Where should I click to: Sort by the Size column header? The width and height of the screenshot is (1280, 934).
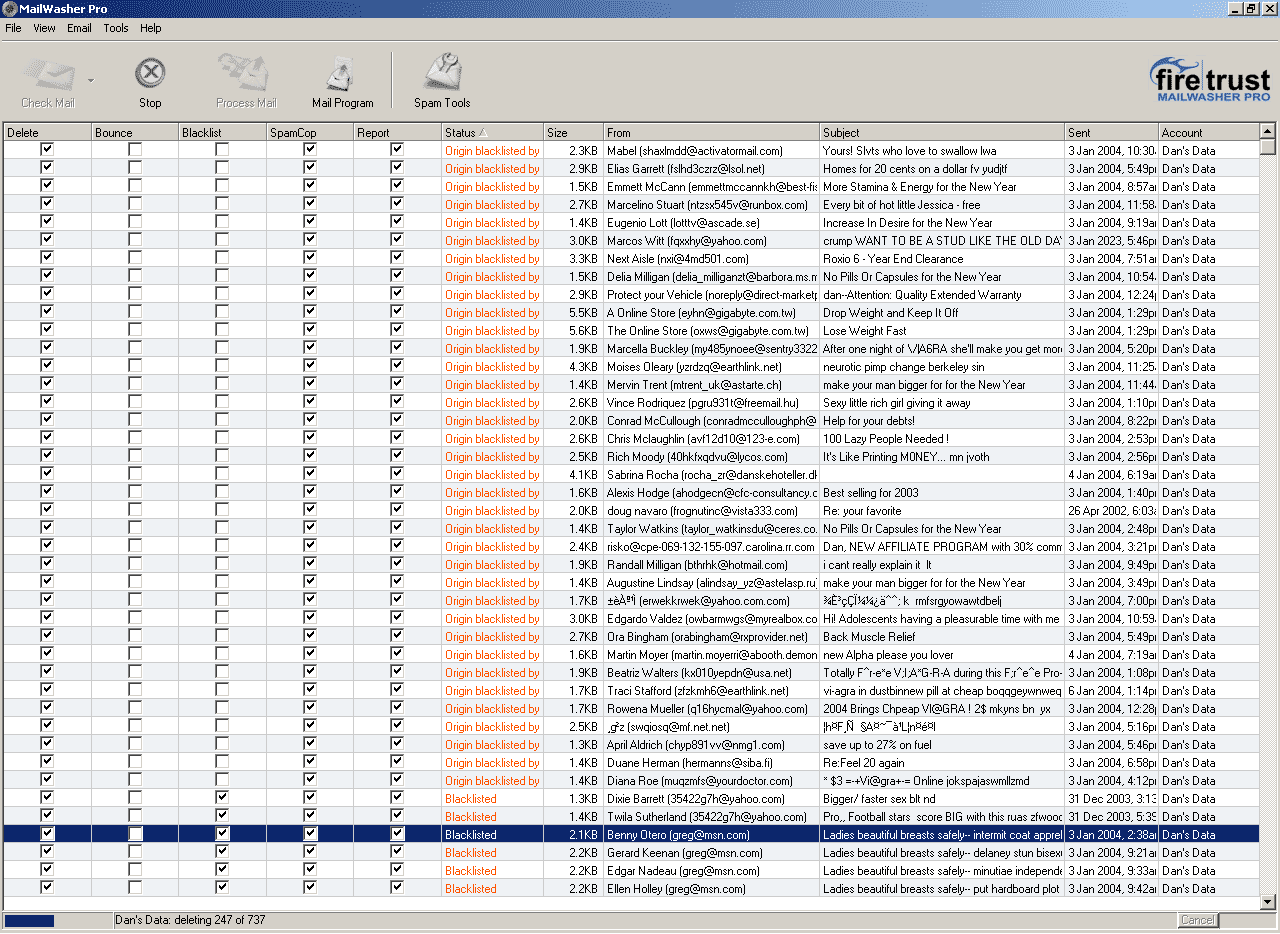pyautogui.click(x=574, y=132)
